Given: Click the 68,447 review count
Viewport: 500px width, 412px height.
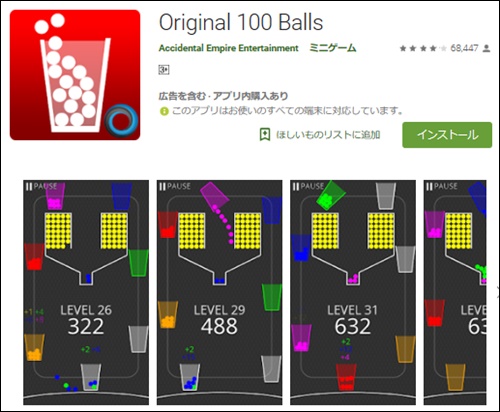Looking at the screenshot, I should coord(464,49).
